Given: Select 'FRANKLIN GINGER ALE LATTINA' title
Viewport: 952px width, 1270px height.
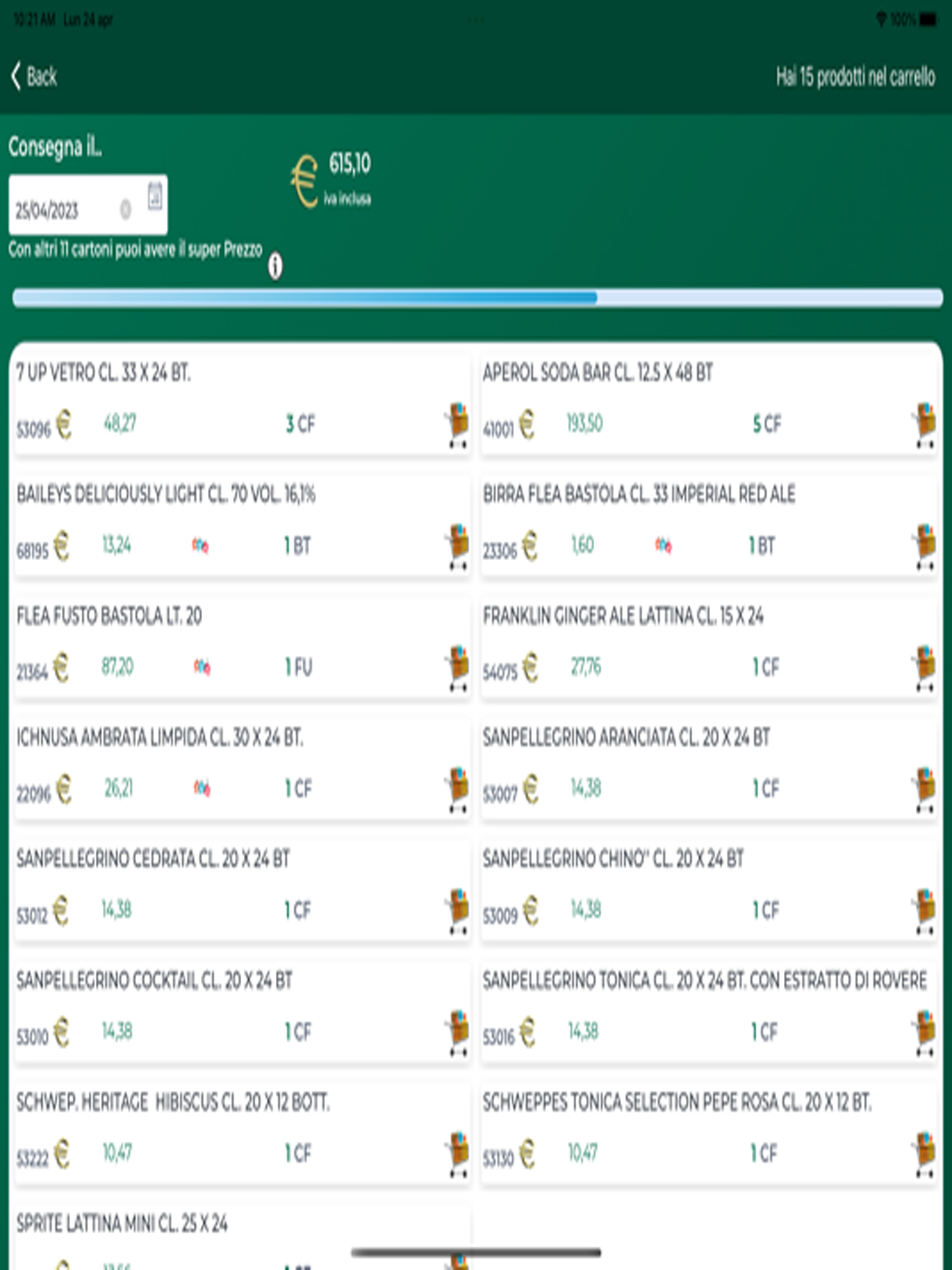Looking at the screenshot, I should [x=623, y=616].
